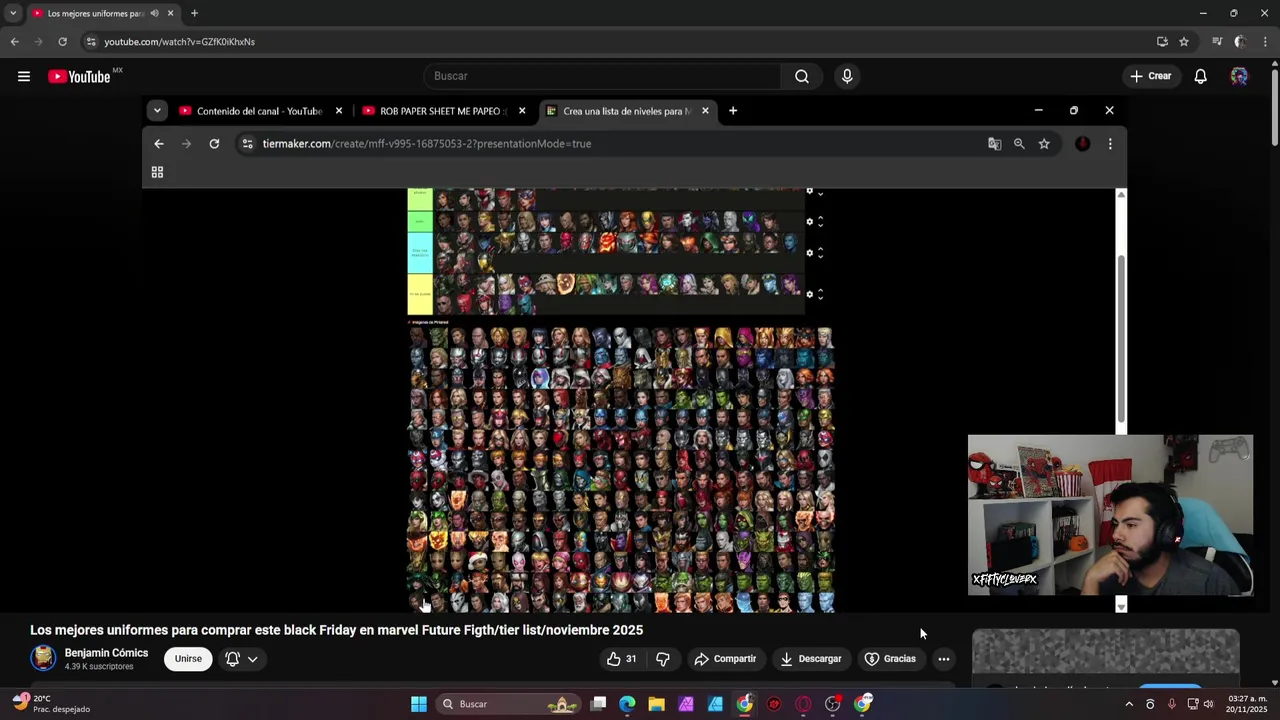Click '4.39 K suscriptores' text
This screenshot has height=720, width=1280.
pos(99,667)
